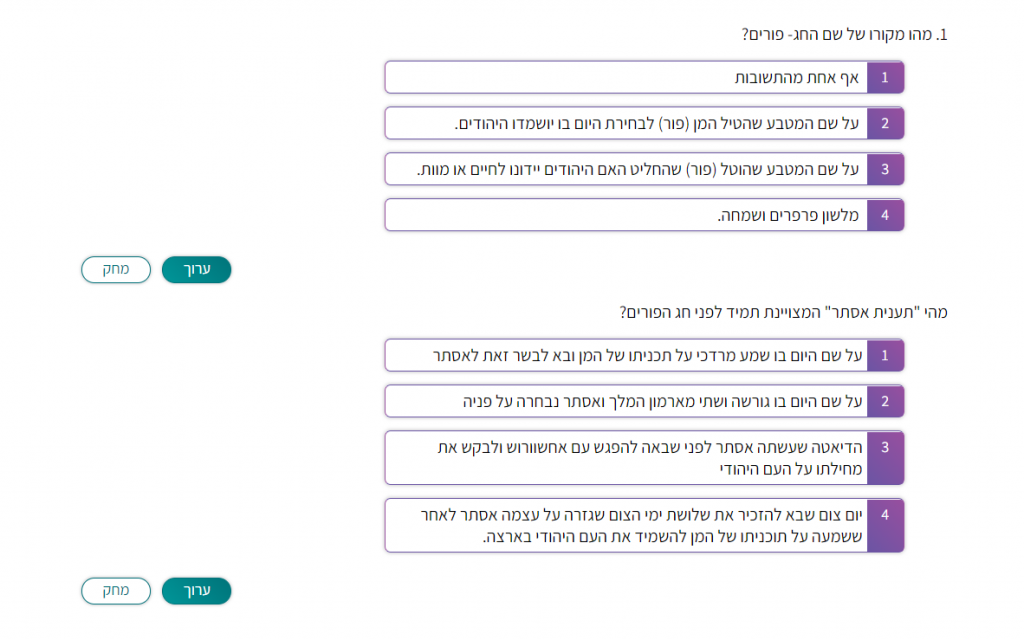Image resolution: width=1024 pixels, height=640 pixels.
Task: Mark option 3 of the Purim name question correct
Action: 700,169
